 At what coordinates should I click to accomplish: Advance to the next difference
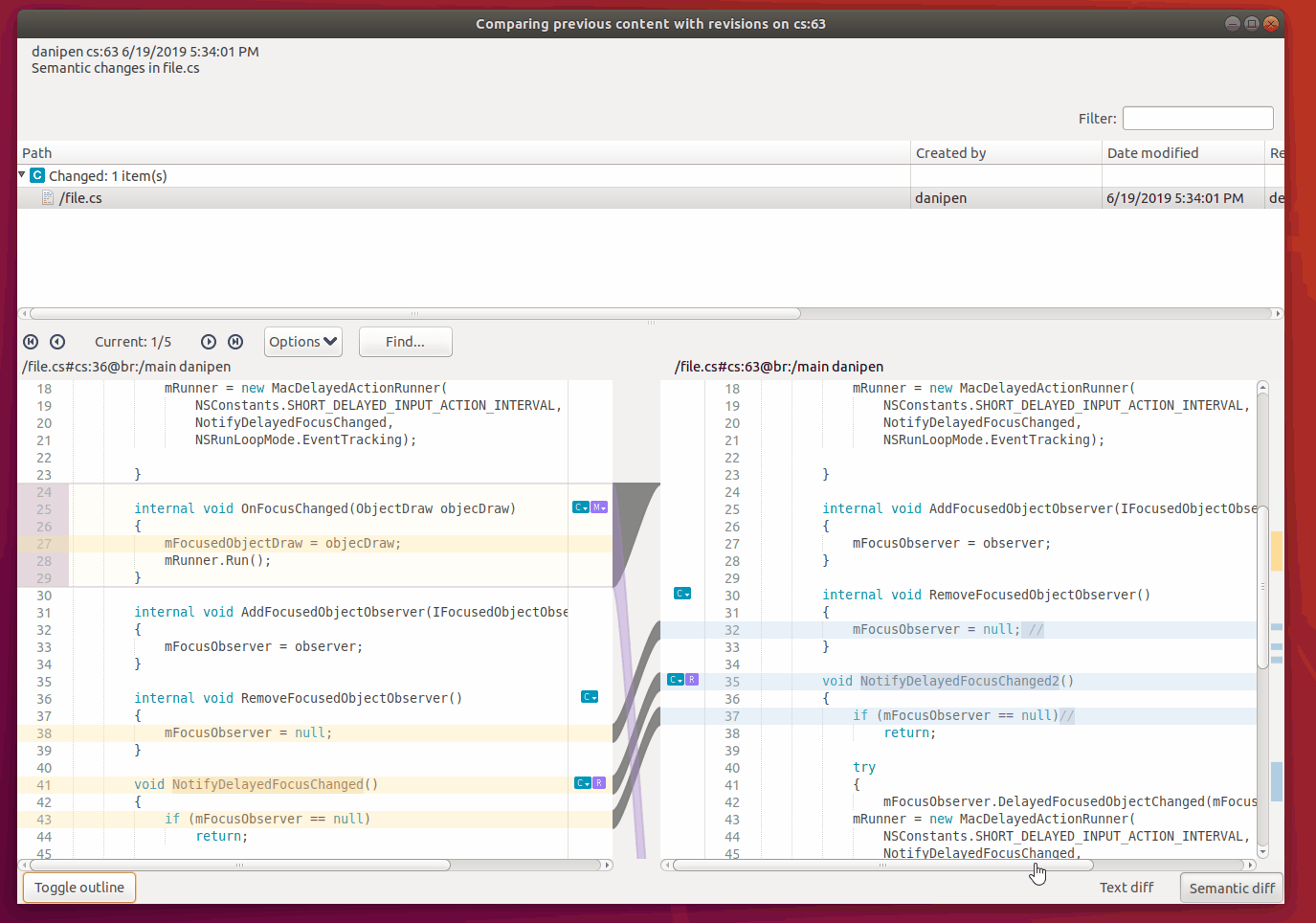(x=208, y=342)
